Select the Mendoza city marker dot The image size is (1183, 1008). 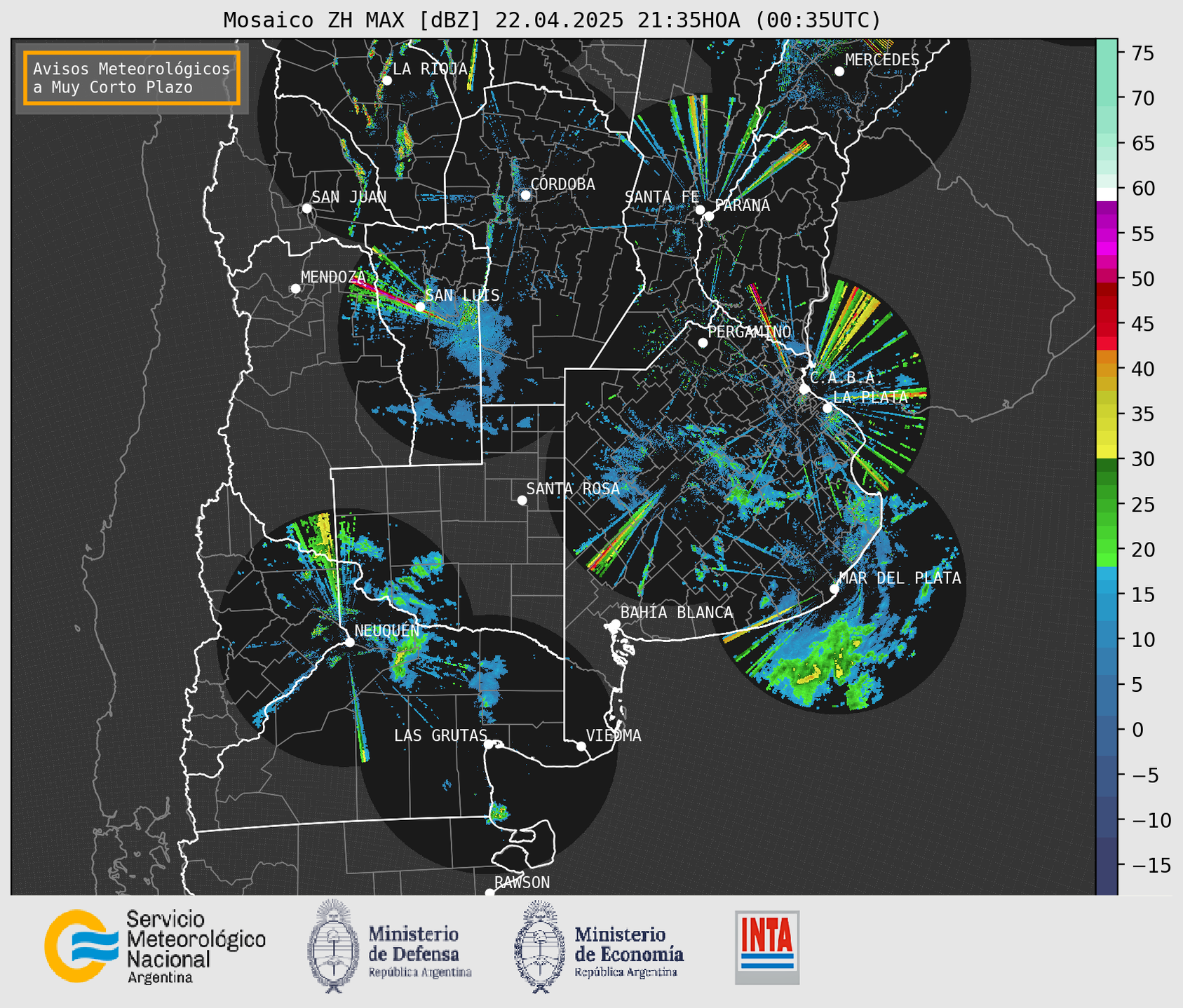tap(295, 289)
